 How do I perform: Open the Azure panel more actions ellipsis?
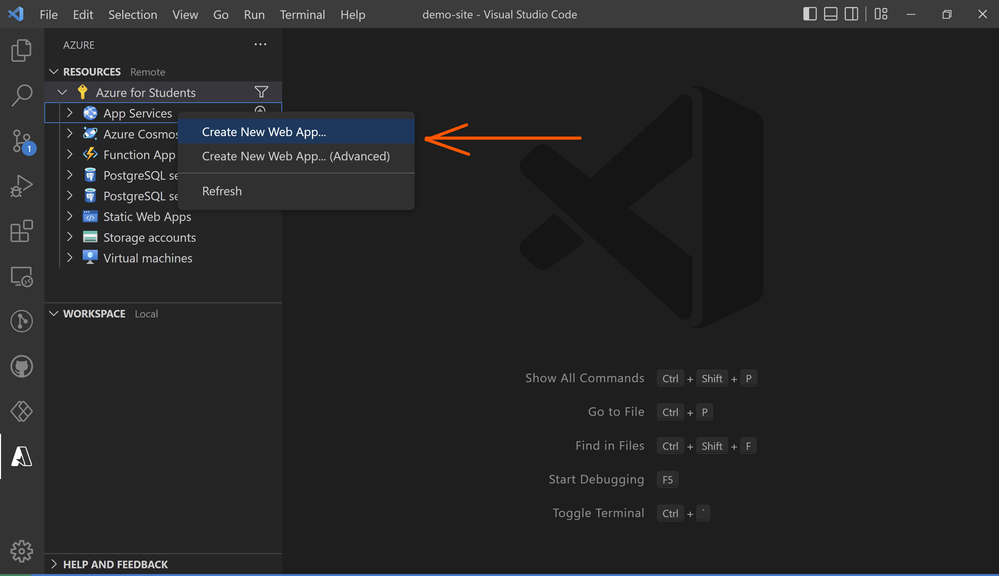tap(260, 45)
